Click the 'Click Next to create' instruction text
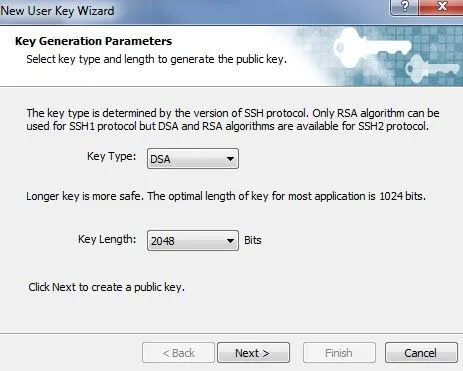Viewport: 463px width, 371px height. [x=106, y=287]
